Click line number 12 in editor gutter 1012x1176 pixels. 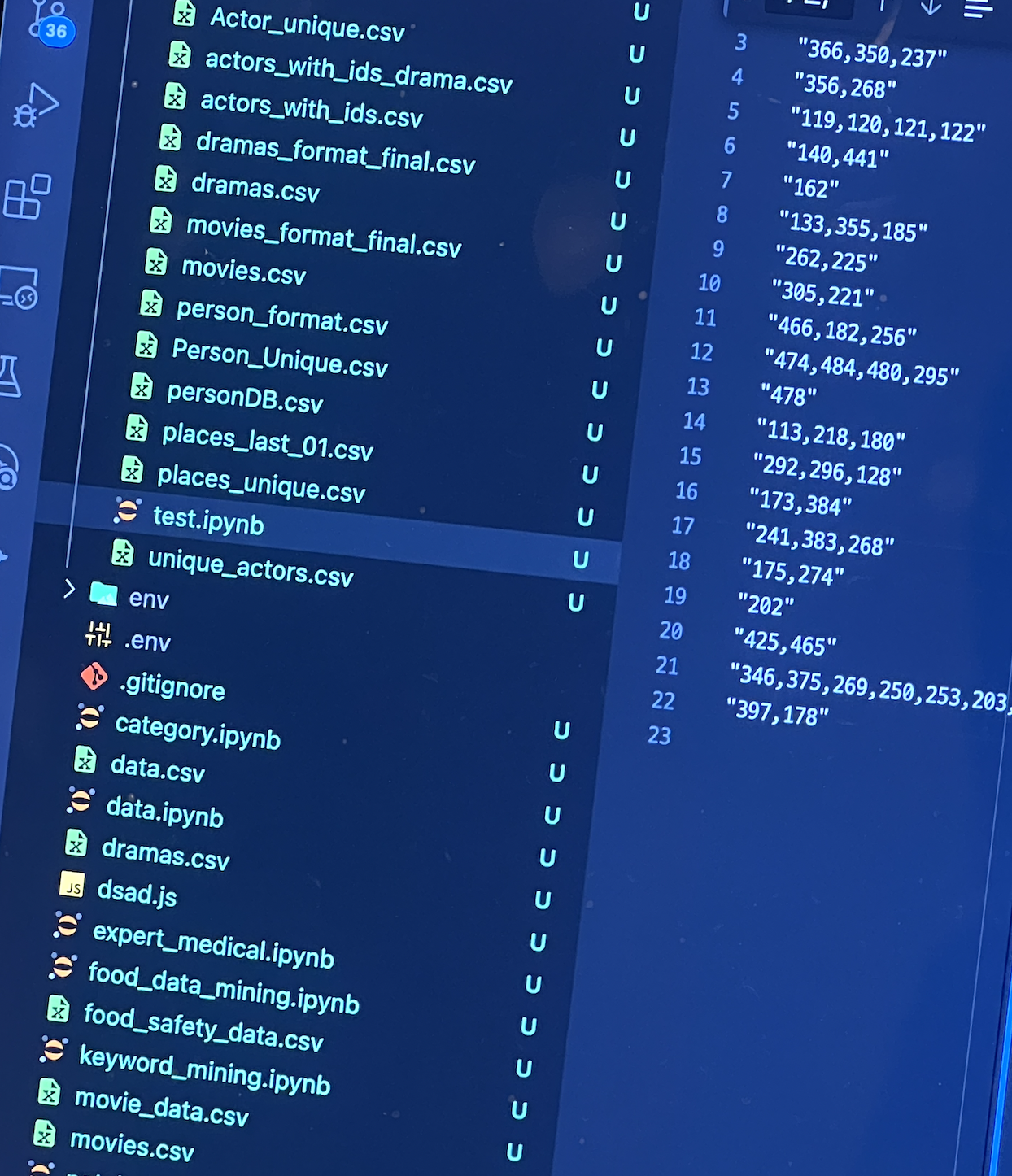tap(701, 351)
